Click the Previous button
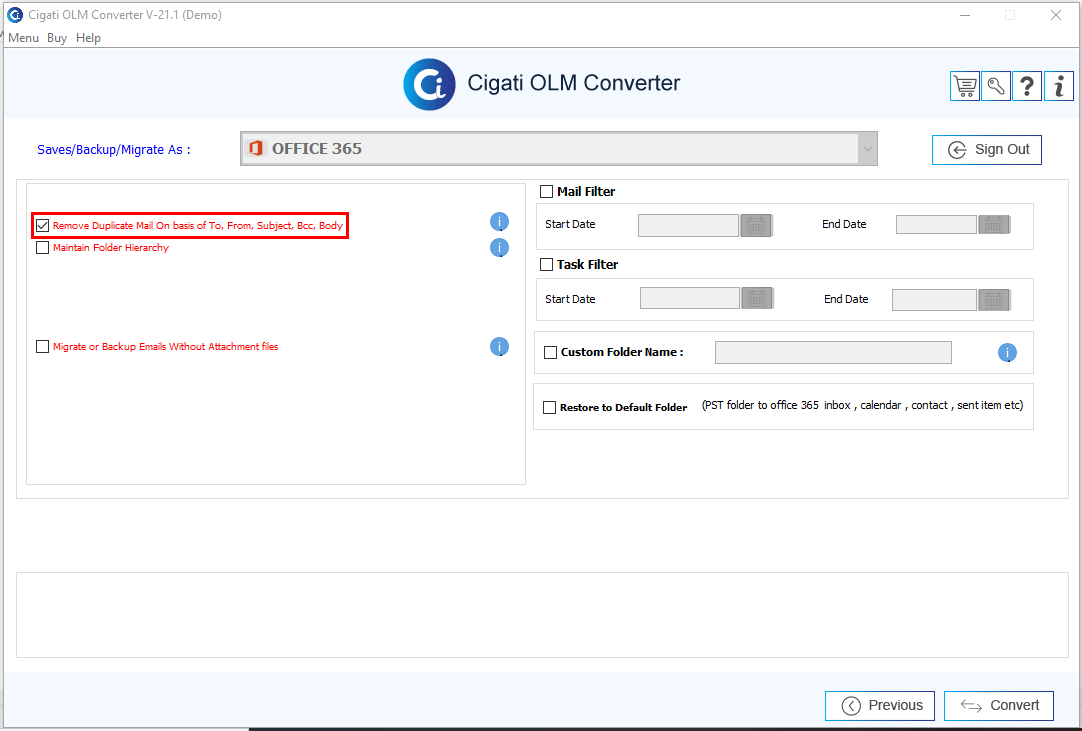This screenshot has width=1082, height=731. [x=880, y=705]
